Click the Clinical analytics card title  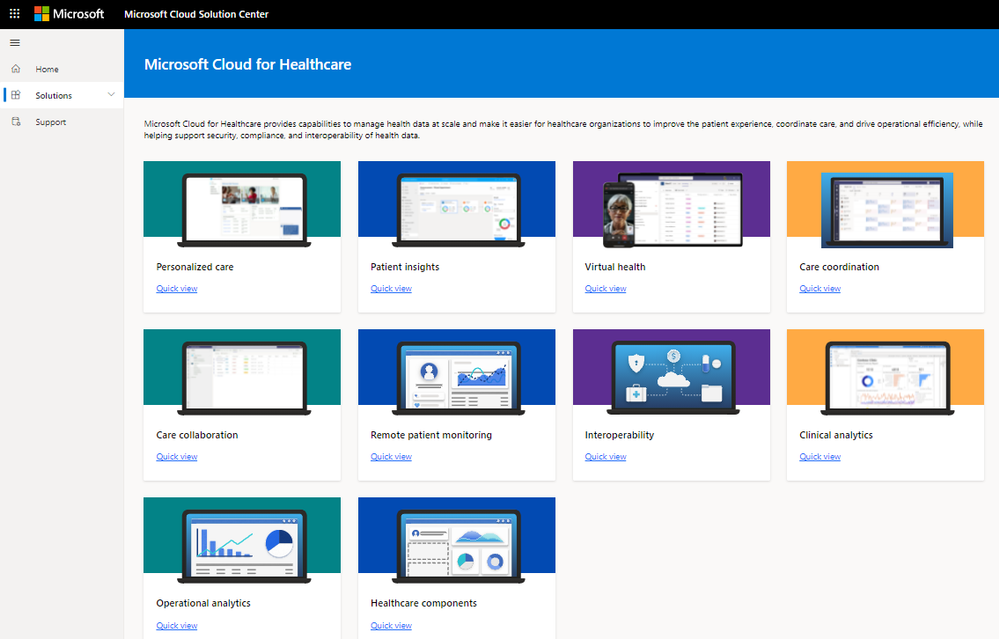(836, 435)
